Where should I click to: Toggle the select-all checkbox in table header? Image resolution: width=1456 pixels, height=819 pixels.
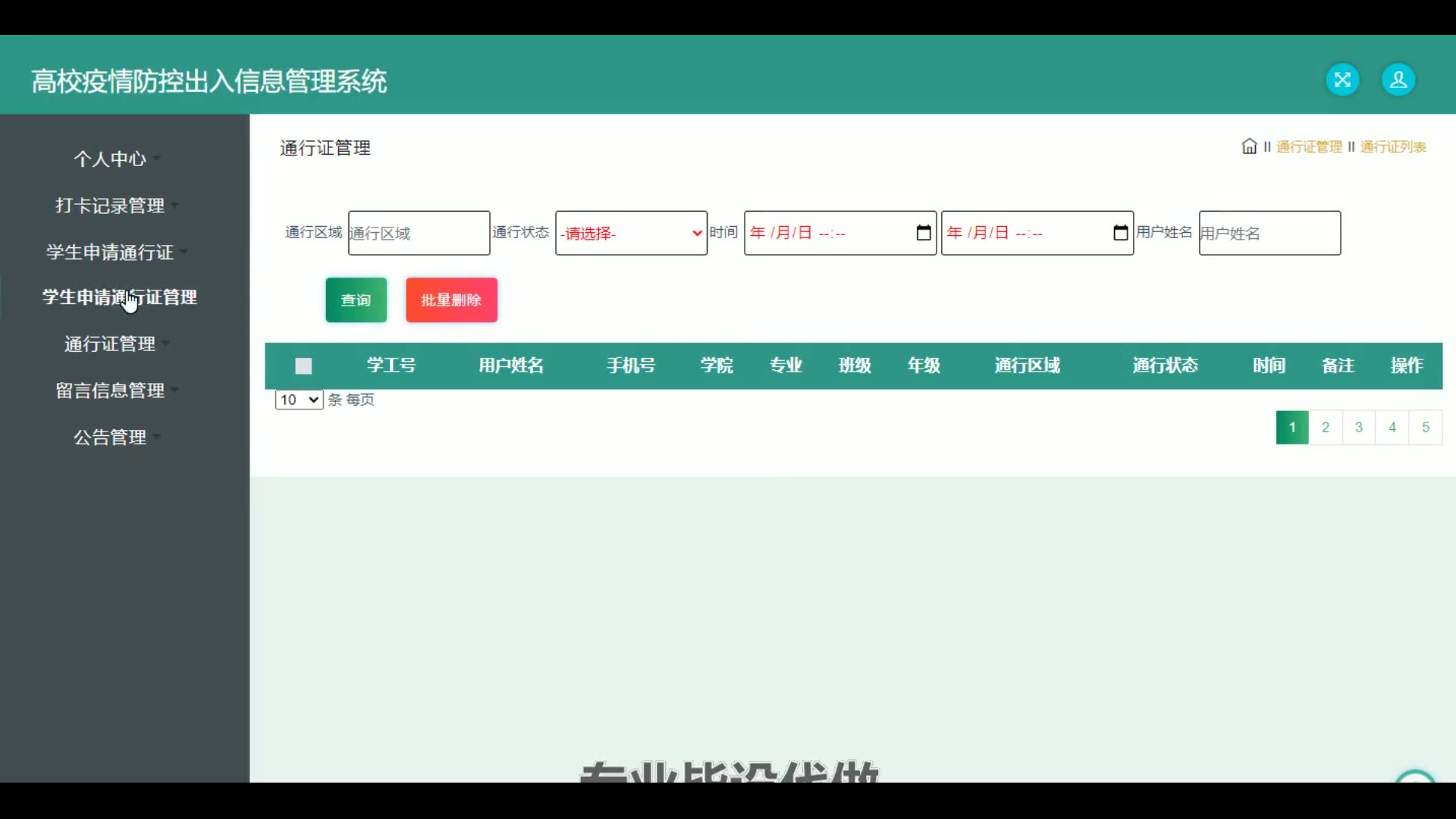pyautogui.click(x=303, y=366)
